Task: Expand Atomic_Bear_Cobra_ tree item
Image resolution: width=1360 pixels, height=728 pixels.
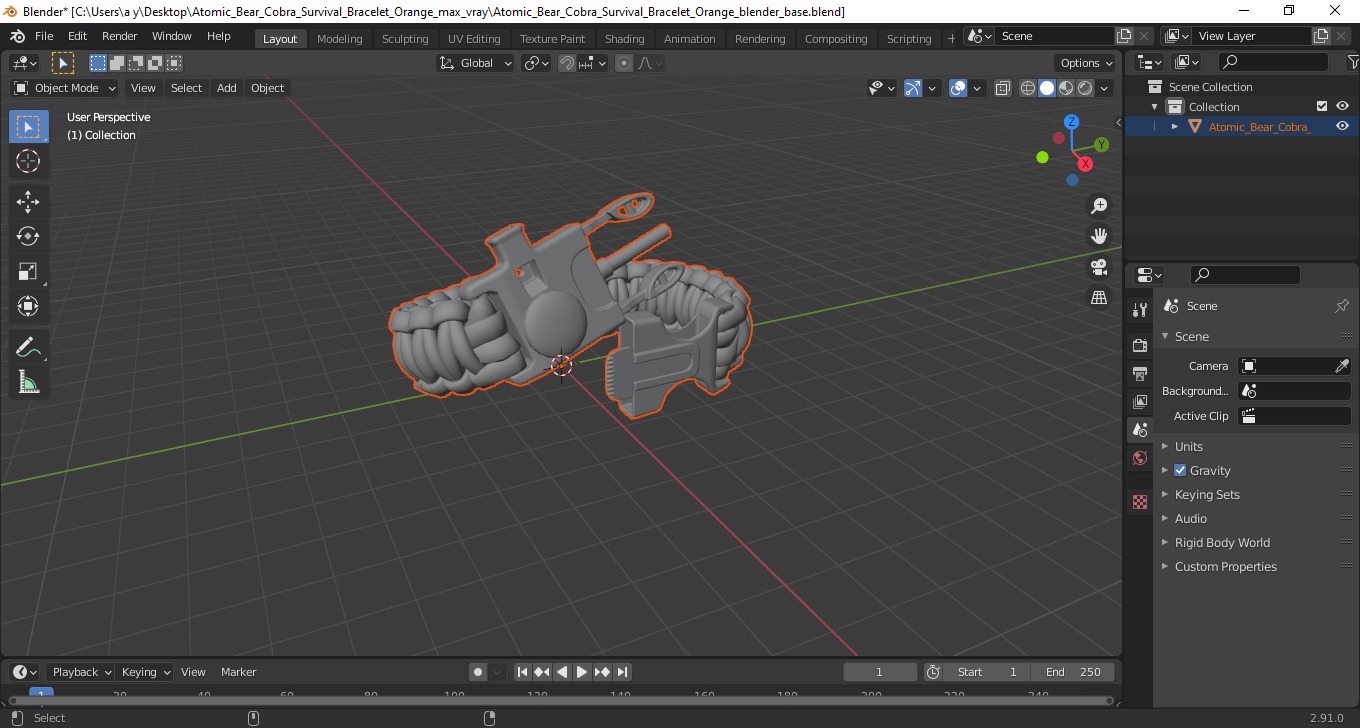Action: 1175,126
